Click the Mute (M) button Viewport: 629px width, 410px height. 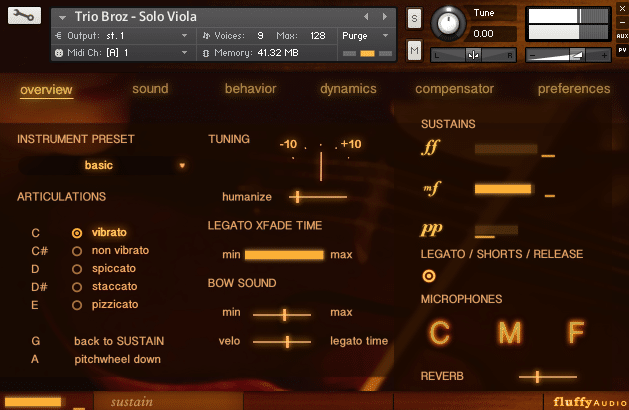[x=415, y=49]
